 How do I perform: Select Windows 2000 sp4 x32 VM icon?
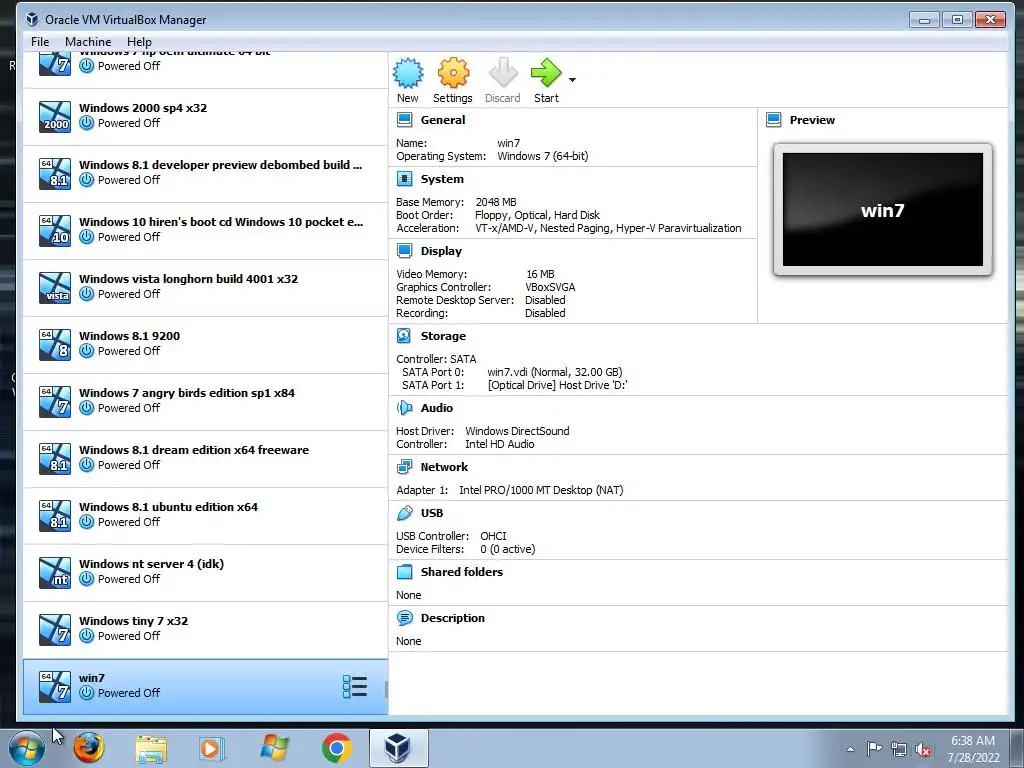pos(55,116)
